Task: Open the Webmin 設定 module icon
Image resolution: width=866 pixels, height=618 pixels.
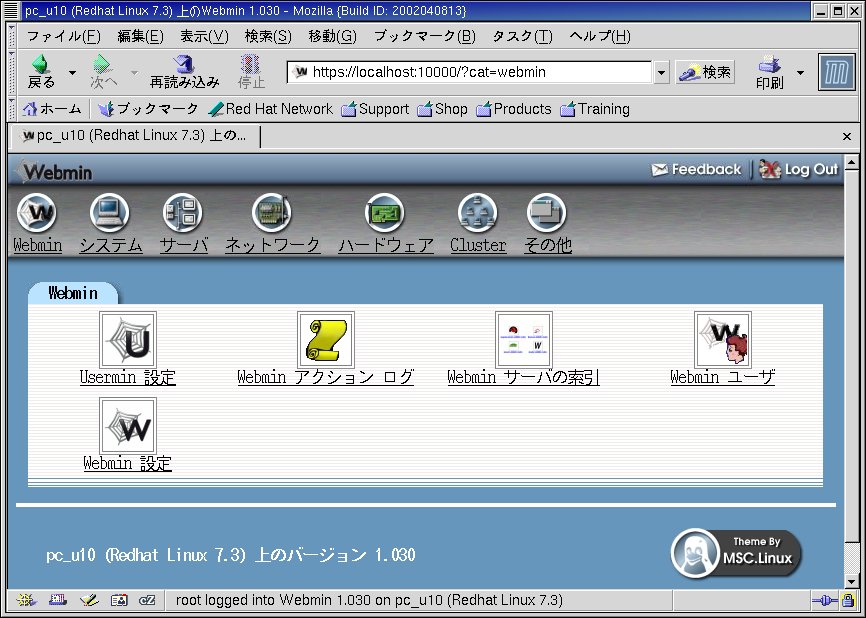Action: [128, 426]
